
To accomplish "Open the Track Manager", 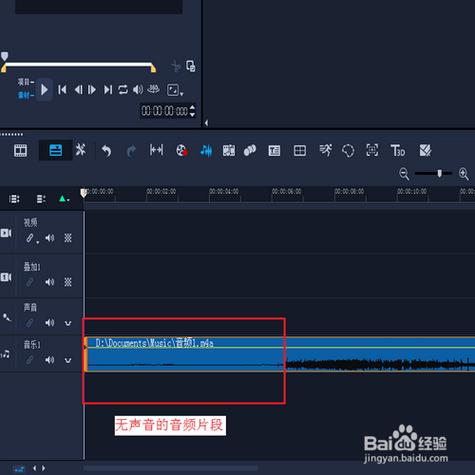I will point(41,199).
